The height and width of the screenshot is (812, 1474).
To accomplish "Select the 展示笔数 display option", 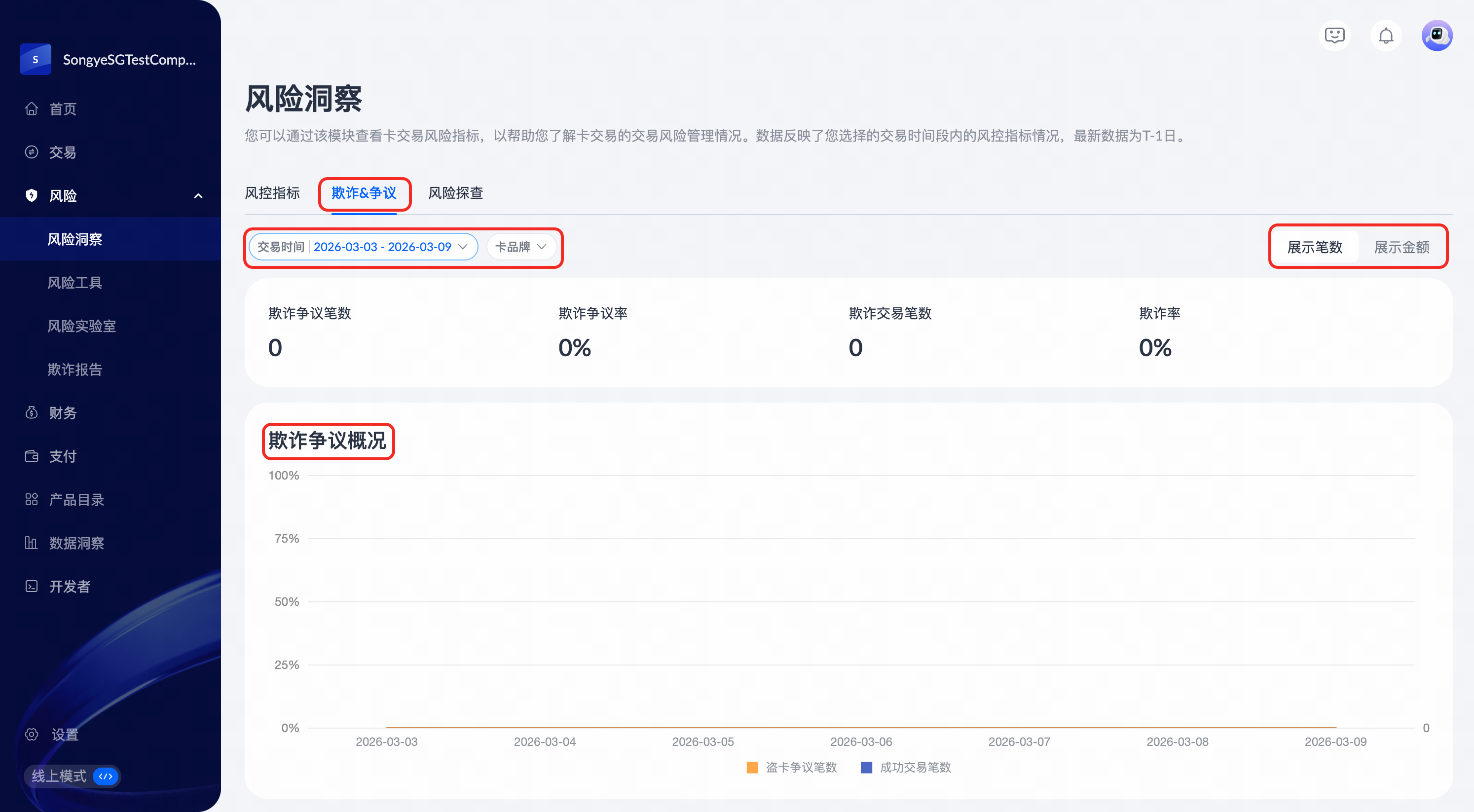I will click(x=1314, y=247).
